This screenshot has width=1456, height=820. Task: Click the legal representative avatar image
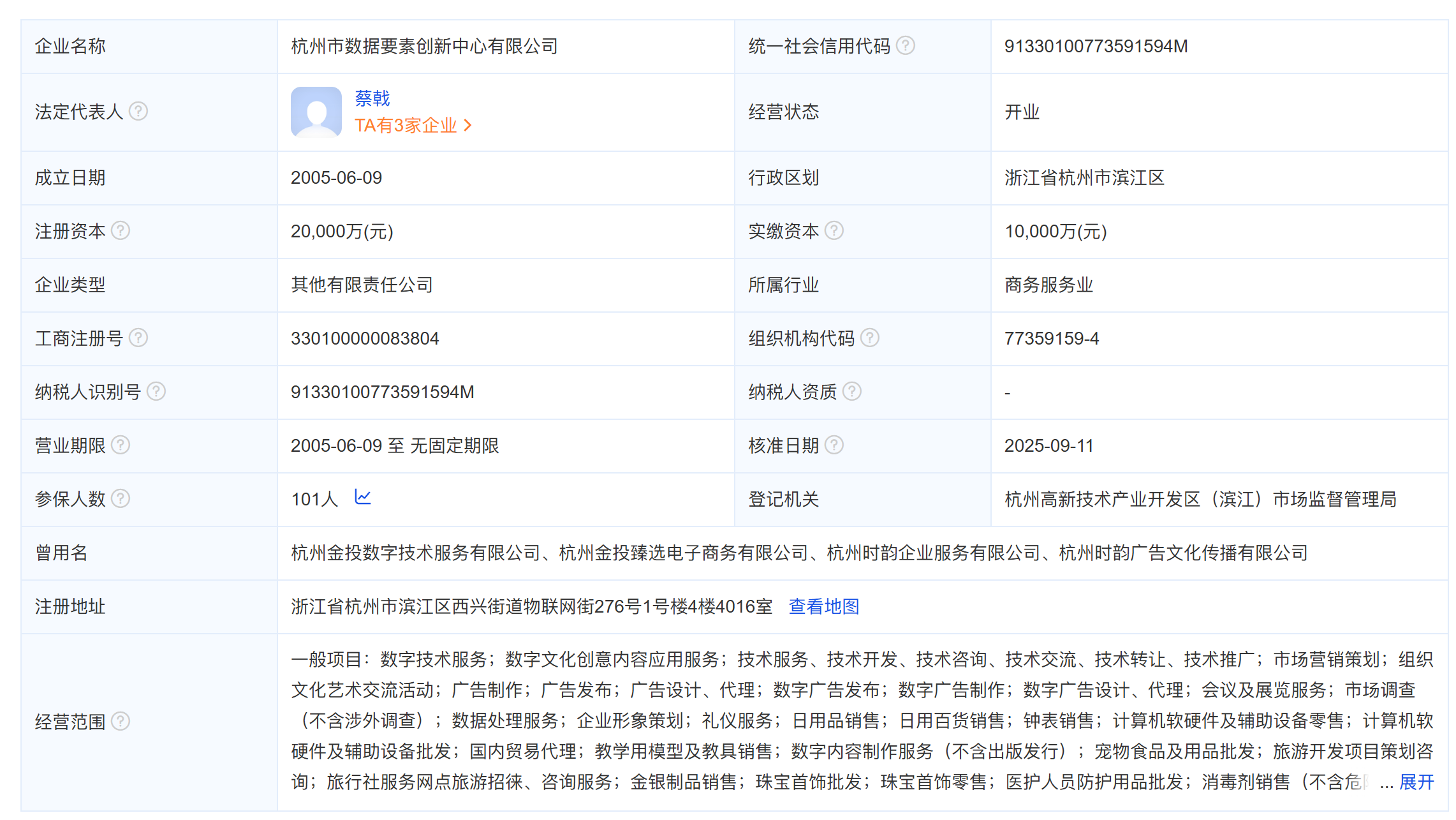coord(316,112)
